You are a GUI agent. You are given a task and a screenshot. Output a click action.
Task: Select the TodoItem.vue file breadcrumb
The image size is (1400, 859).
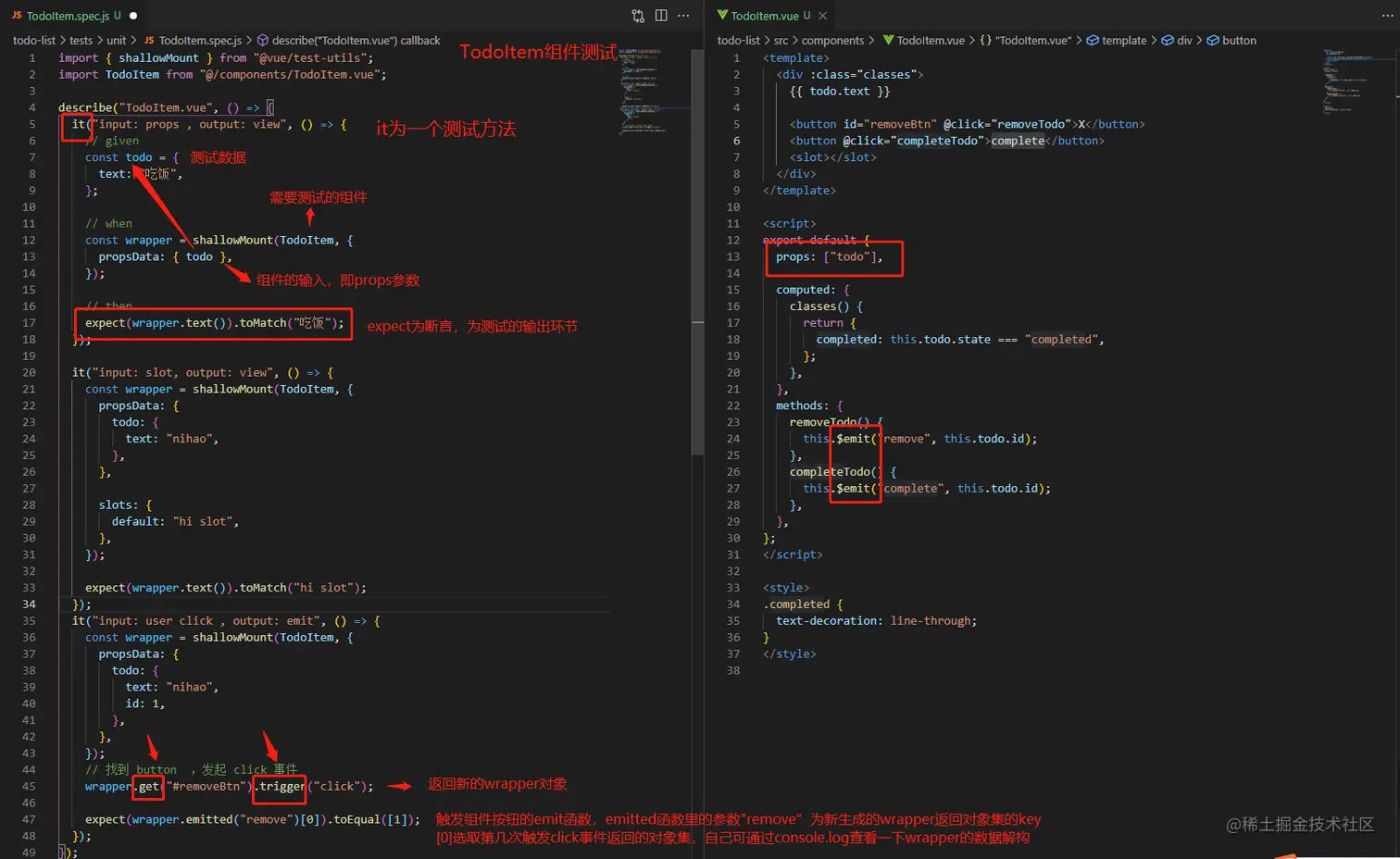coord(924,41)
